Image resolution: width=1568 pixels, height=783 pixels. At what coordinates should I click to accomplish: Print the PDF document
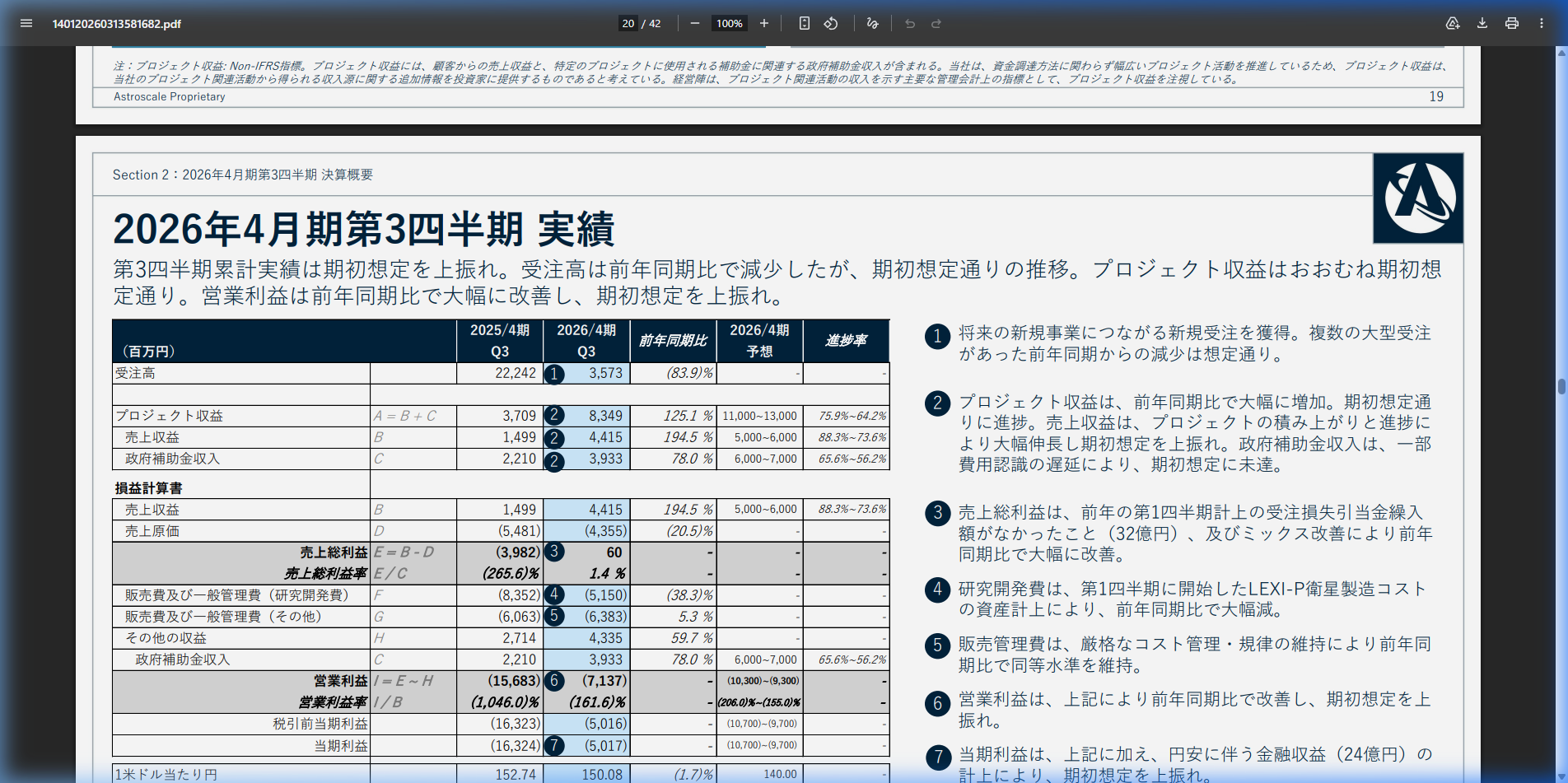click(x=1512, y=23)
